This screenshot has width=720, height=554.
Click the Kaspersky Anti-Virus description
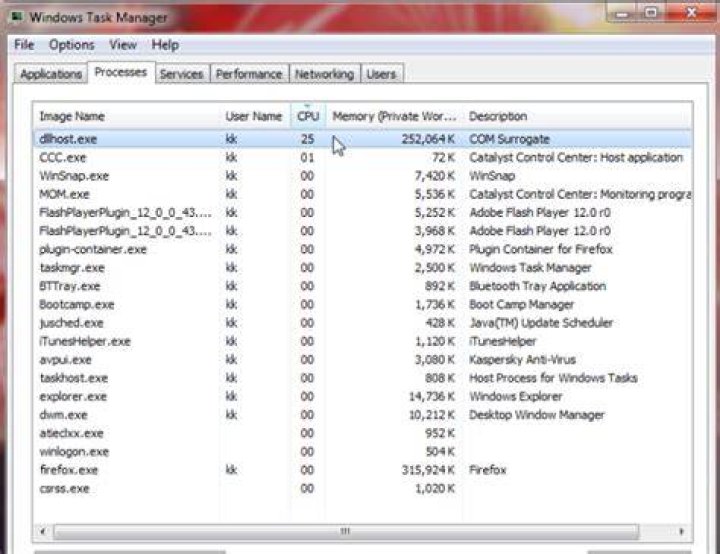522,360
